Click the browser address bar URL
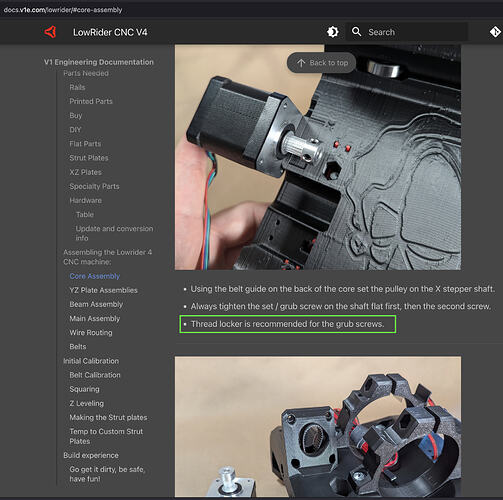503x500 pixels. click(63, 10)
